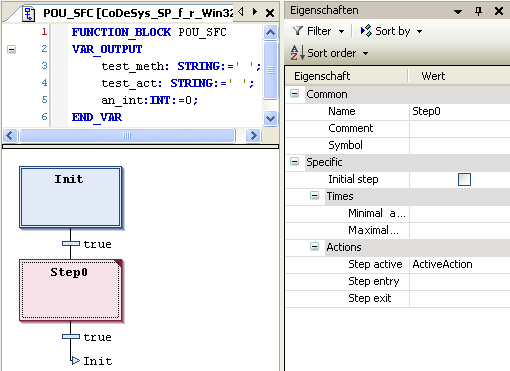Screen dimensions: 510x371
Task: Select the Comment property row label
Action: point(351,128)
